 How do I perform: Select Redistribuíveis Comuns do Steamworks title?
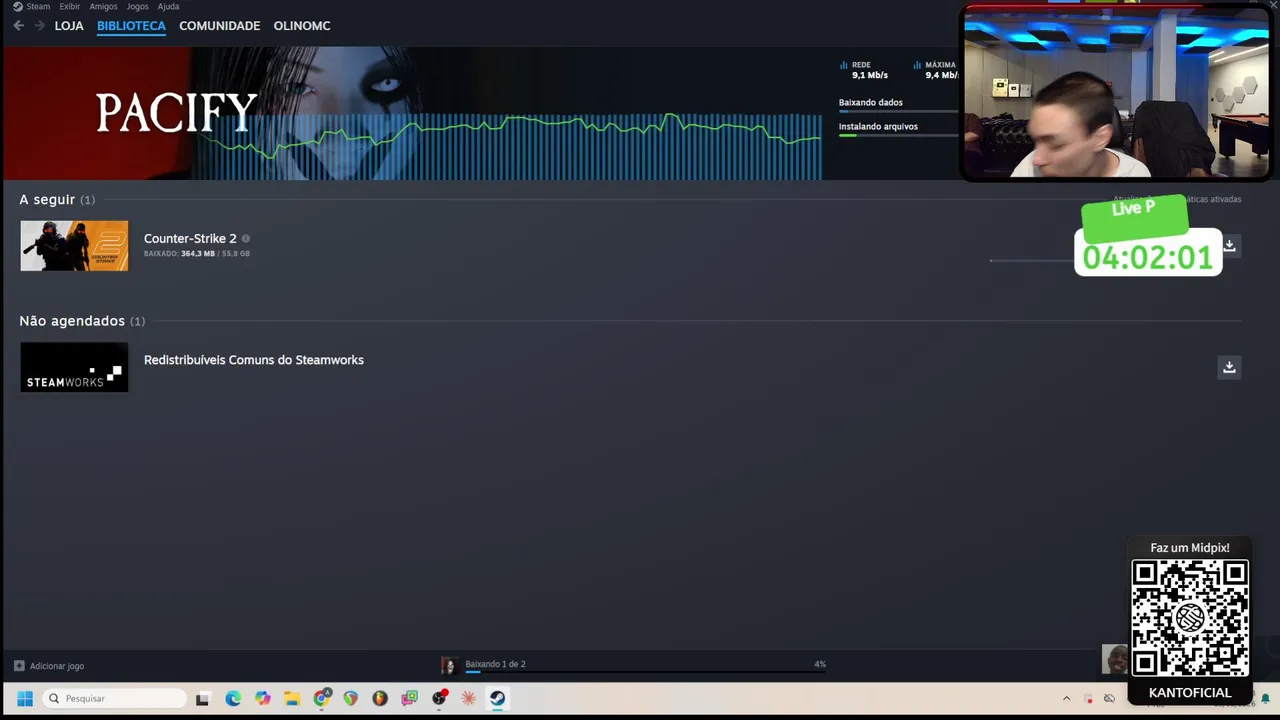[x=254, y=360]
